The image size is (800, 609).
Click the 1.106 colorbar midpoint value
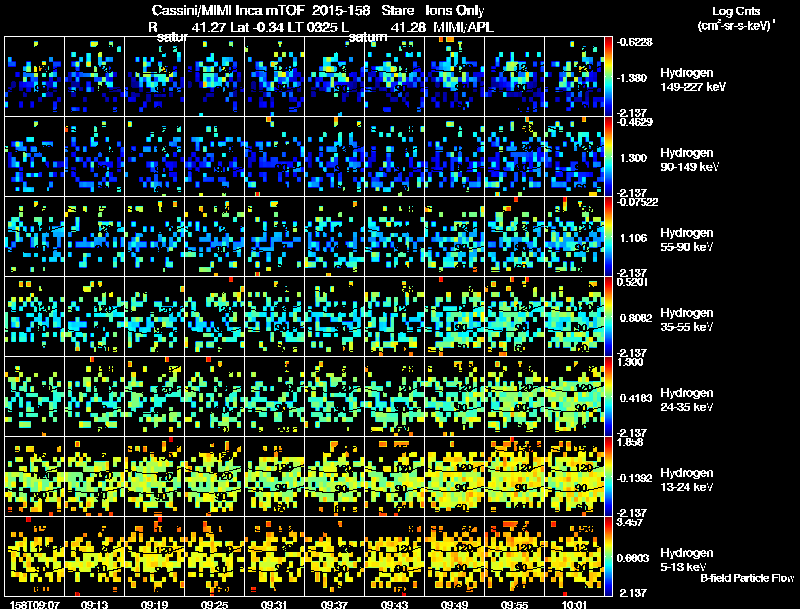click(x=633, y=238)
